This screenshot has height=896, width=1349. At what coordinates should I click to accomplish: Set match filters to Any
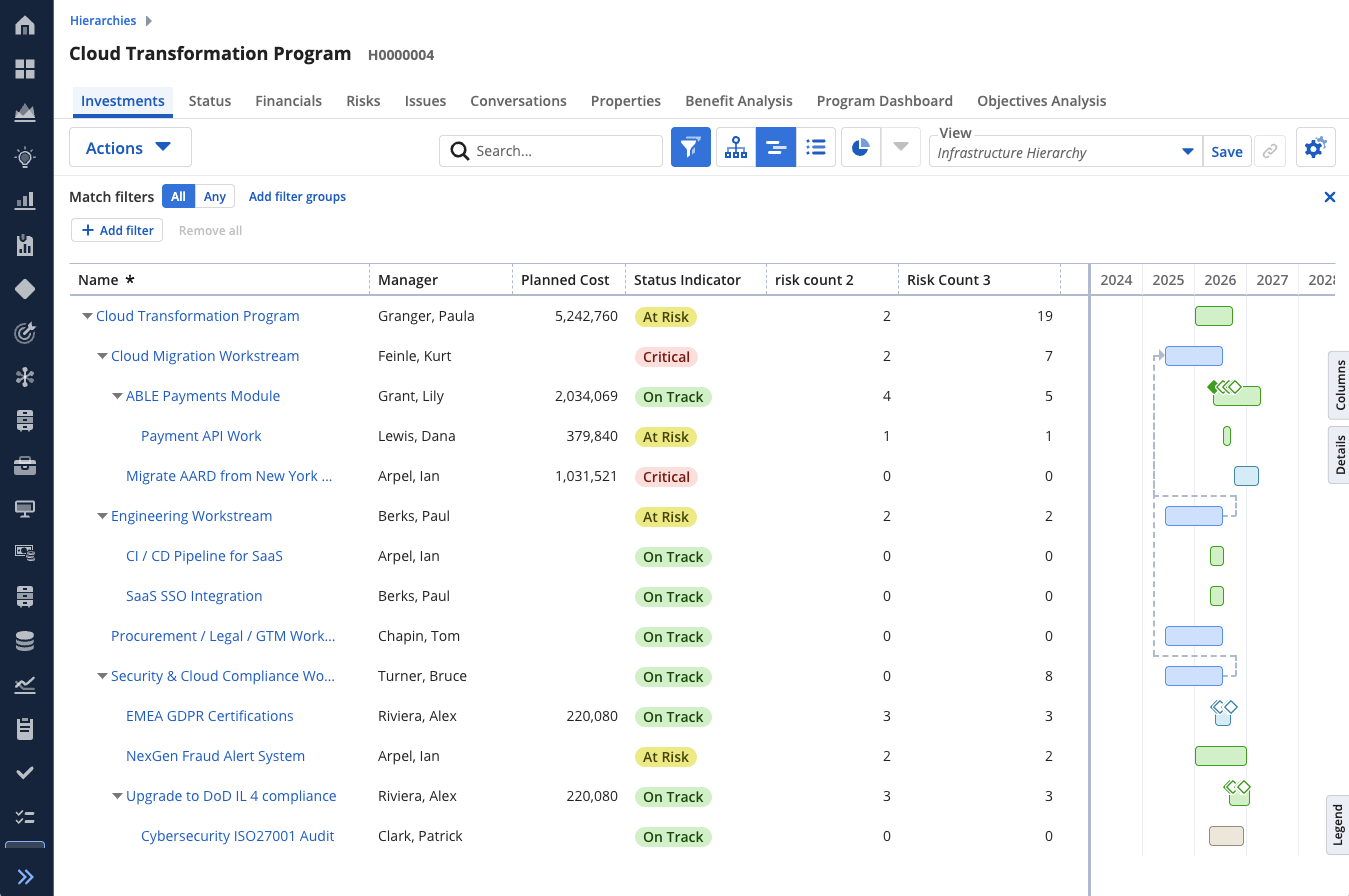point(215,196)
